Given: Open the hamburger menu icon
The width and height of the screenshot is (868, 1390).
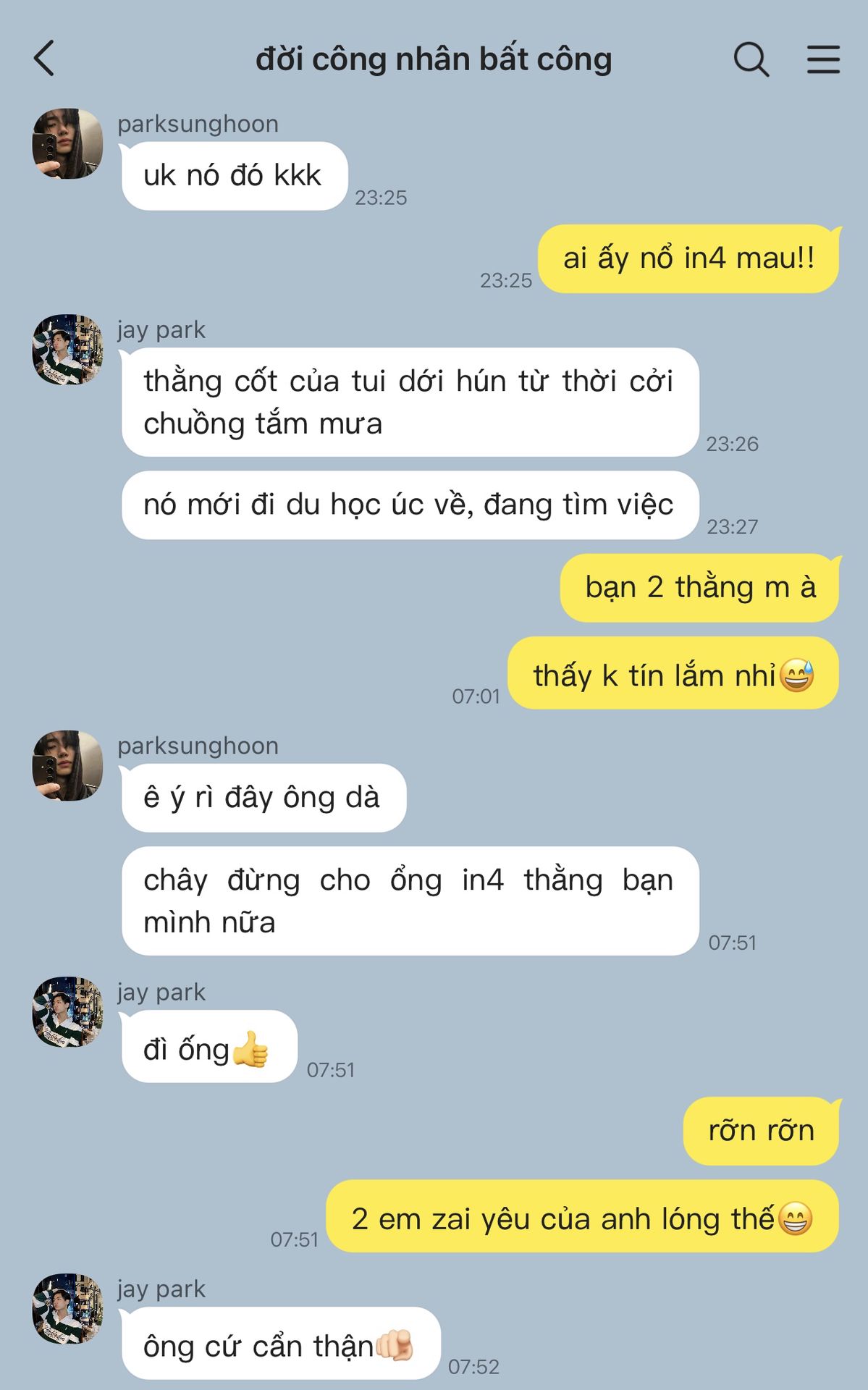Looking at the screenshot, I should coord(823,59).
